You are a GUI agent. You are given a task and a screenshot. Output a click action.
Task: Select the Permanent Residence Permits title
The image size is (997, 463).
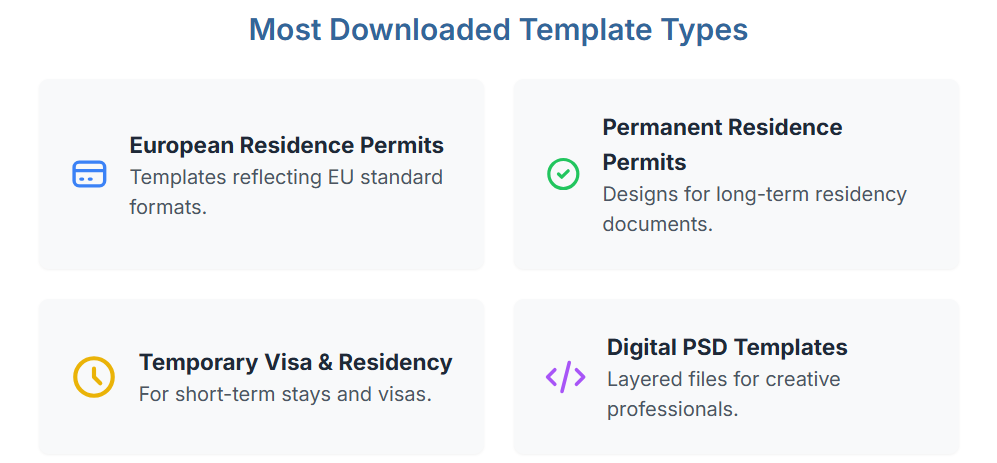click(722, 128)
